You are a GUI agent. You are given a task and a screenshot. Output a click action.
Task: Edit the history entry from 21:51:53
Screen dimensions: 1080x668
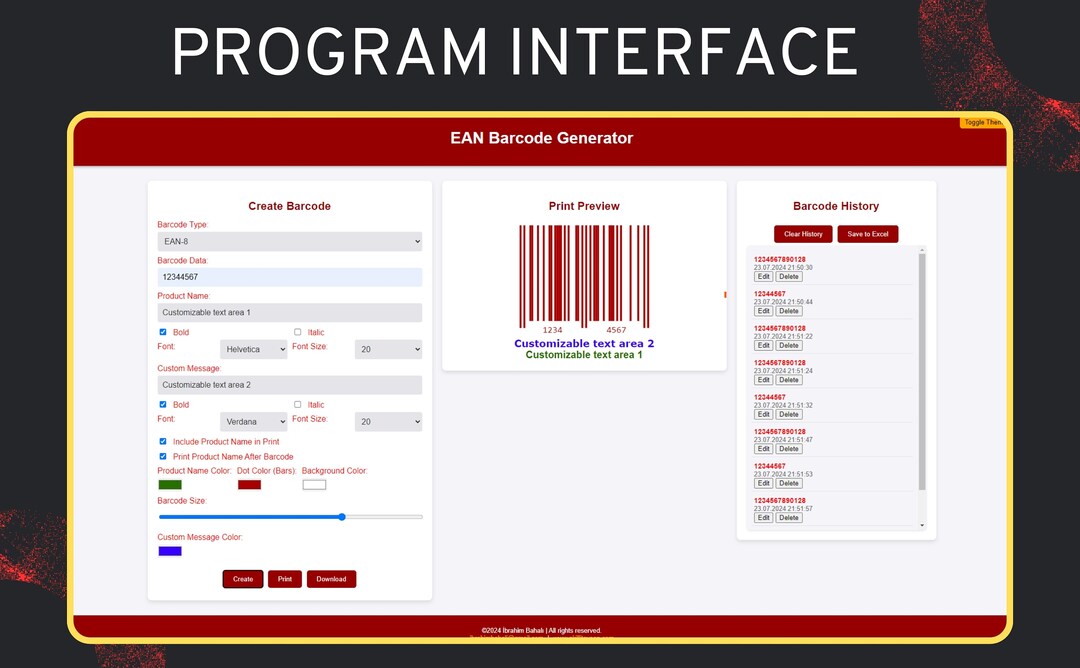[763, 483]
